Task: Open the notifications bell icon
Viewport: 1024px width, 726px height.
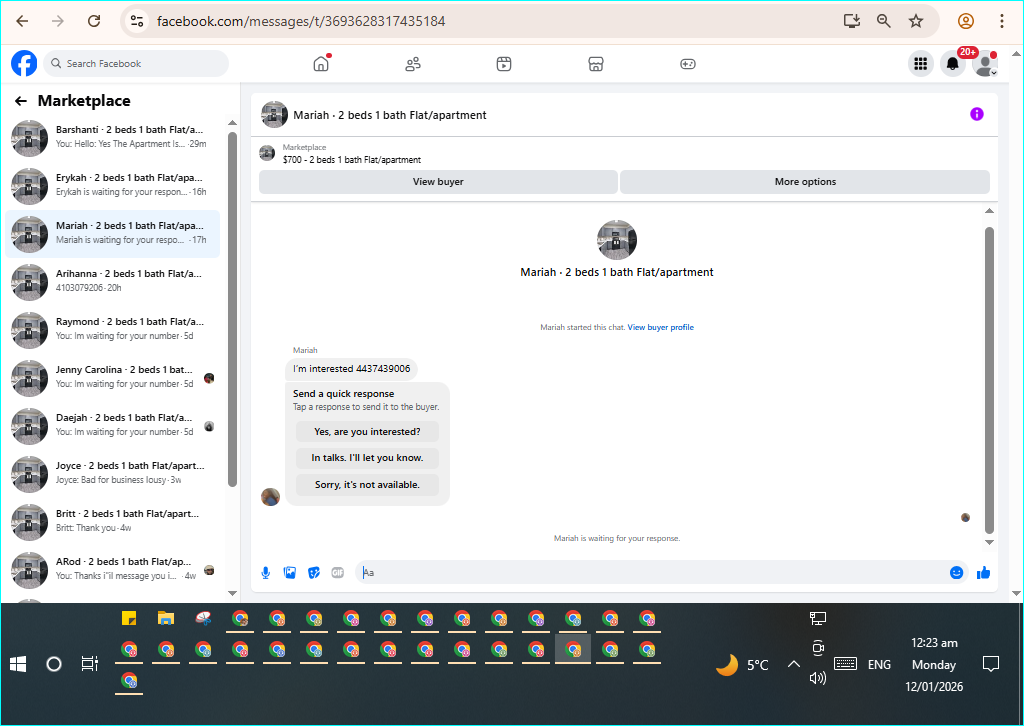Action: tap(953, 63)
